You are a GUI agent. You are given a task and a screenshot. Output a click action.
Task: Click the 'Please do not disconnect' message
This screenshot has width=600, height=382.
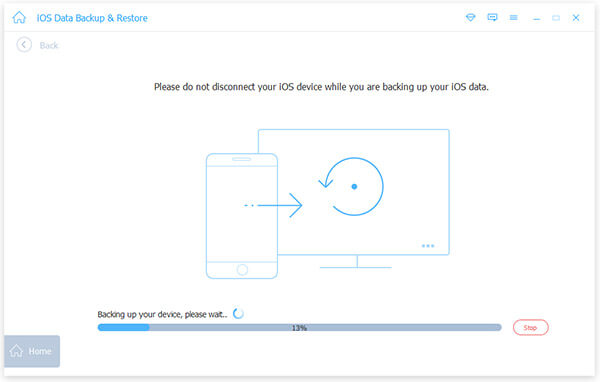(x=321, y=87)
